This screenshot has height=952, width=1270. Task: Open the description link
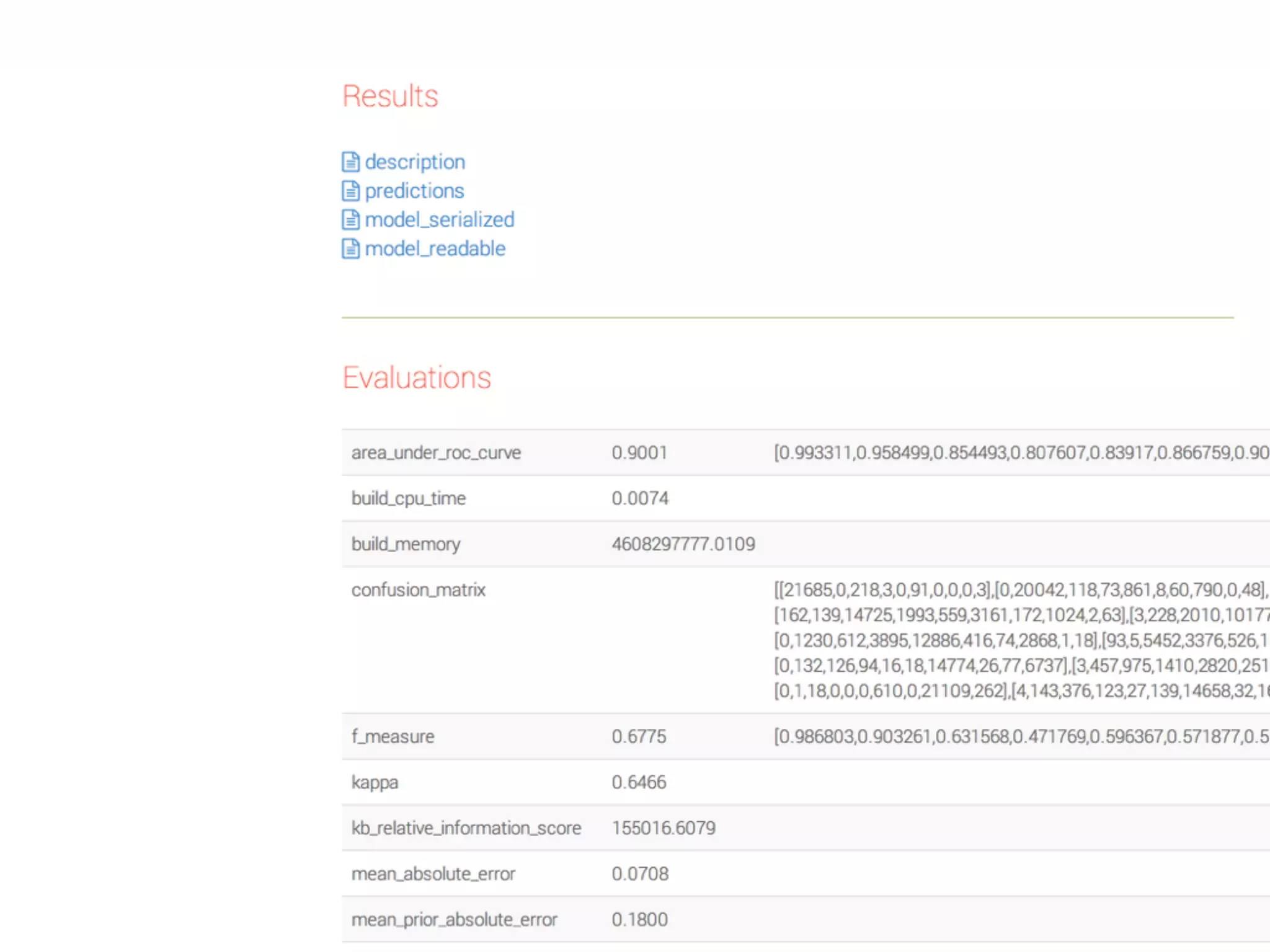pyautogui.click(x=415, y=162)
